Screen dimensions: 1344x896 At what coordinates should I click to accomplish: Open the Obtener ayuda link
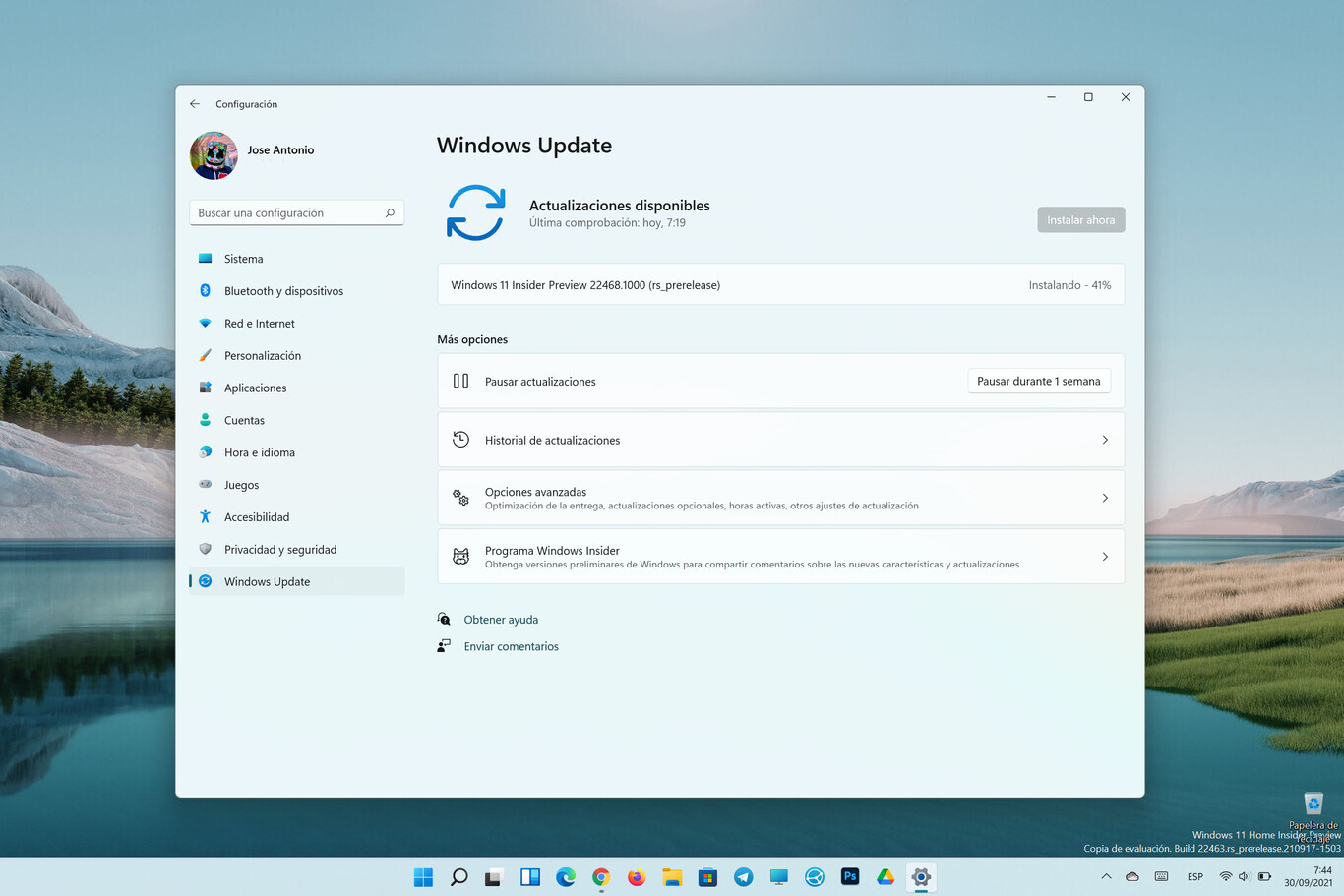tap(501, 620)
